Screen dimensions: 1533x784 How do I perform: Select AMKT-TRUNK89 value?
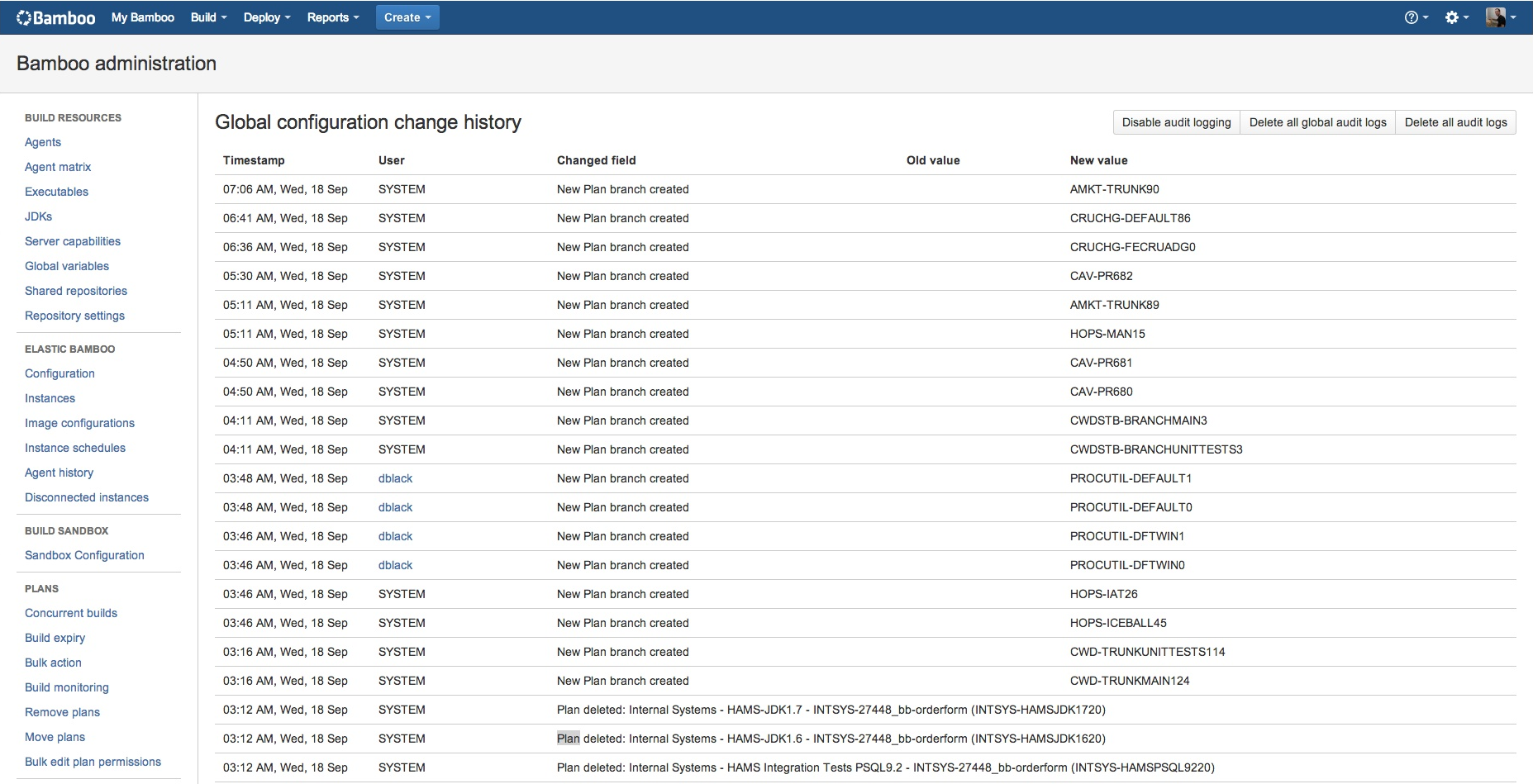pyautogui.click(x=1115, y=305)
